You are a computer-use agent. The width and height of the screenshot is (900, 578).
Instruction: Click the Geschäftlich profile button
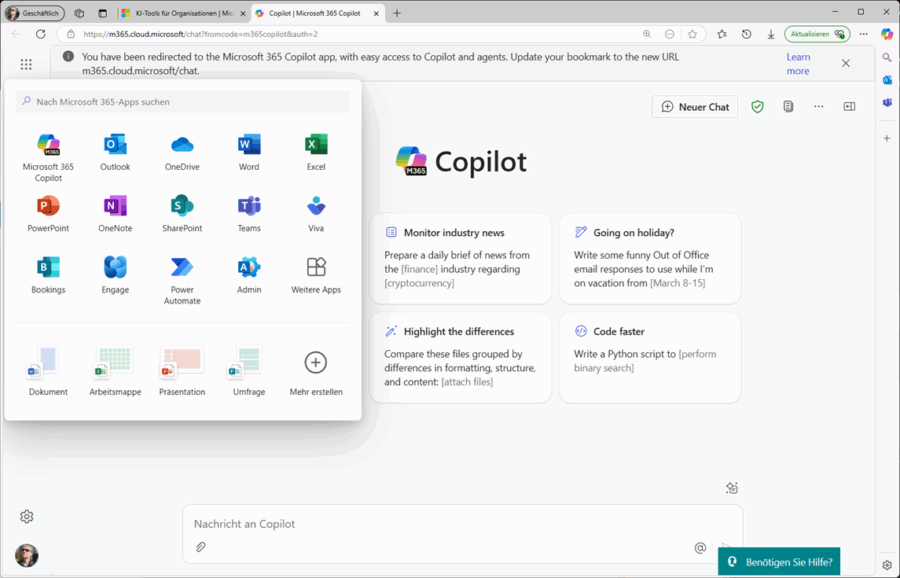(34, 13)
